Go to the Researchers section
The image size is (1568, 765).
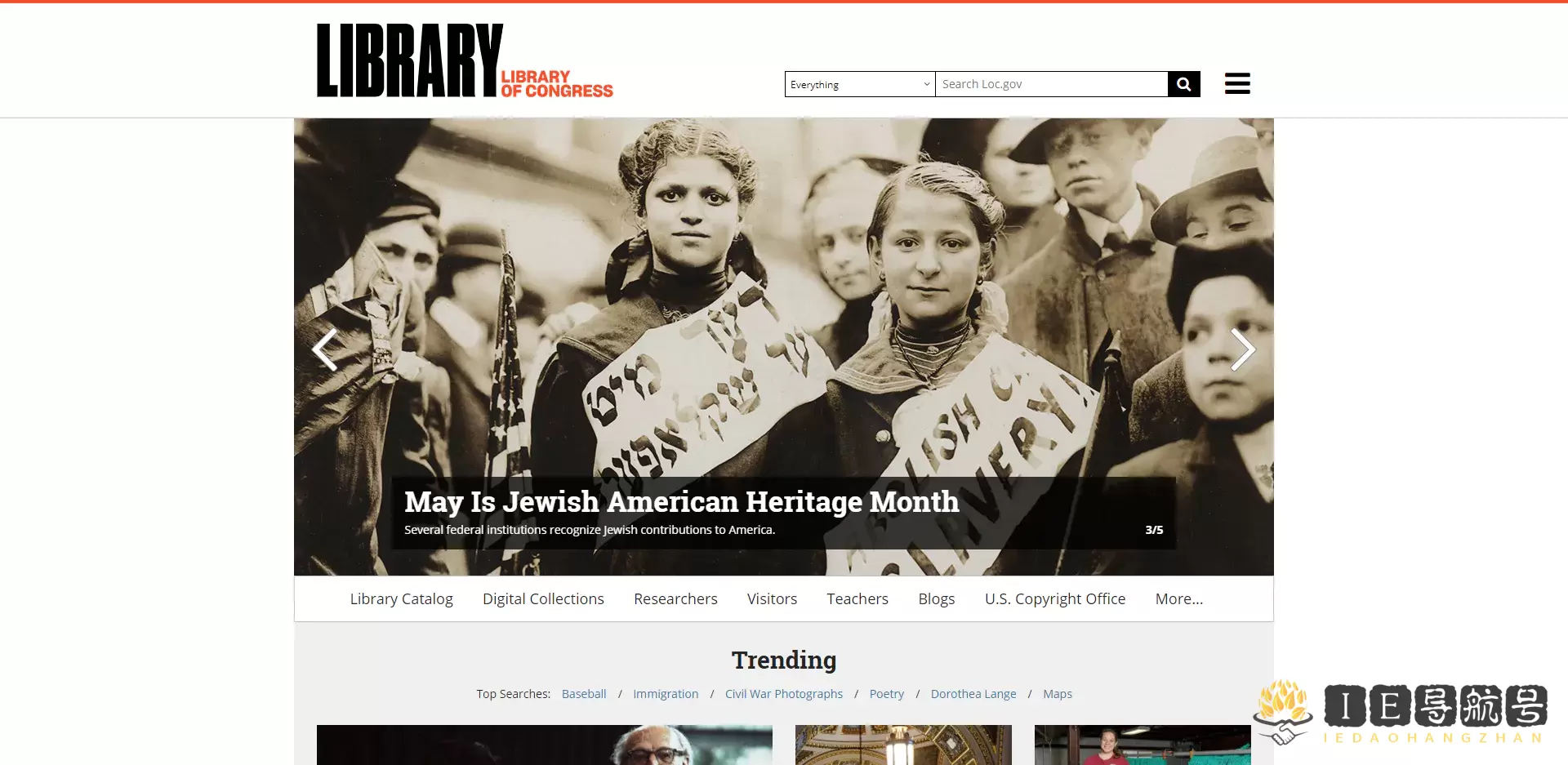(675, 598)
